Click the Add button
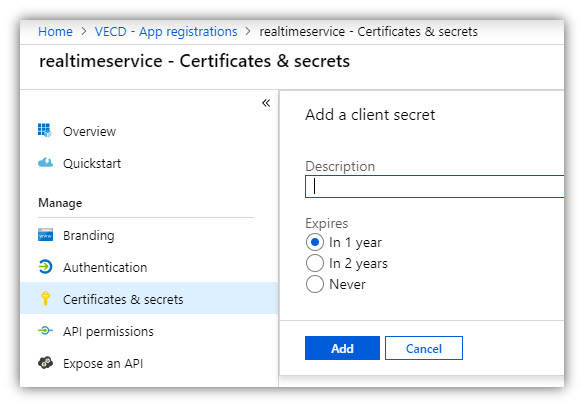 342,348
